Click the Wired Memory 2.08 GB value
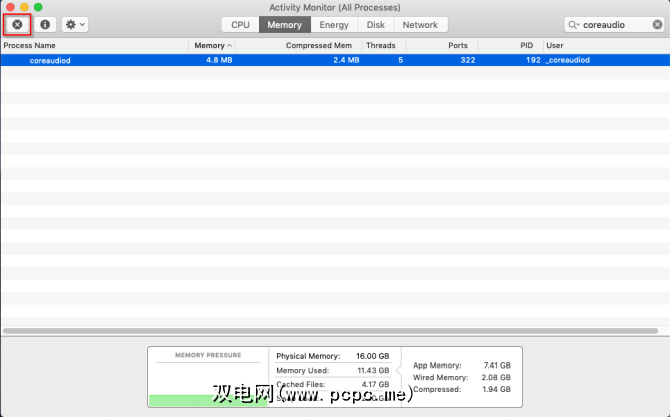670x417 pixels. [496, 377]
